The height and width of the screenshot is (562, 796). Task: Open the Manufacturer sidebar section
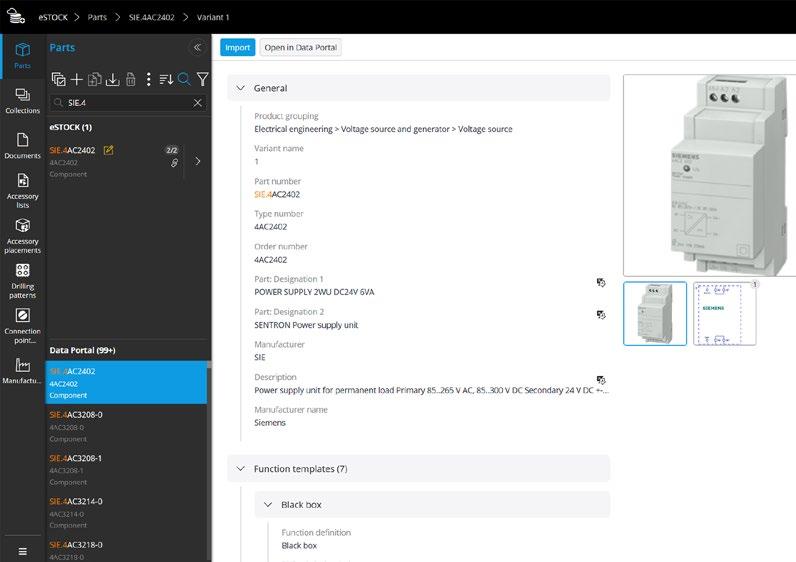(22, 371)
